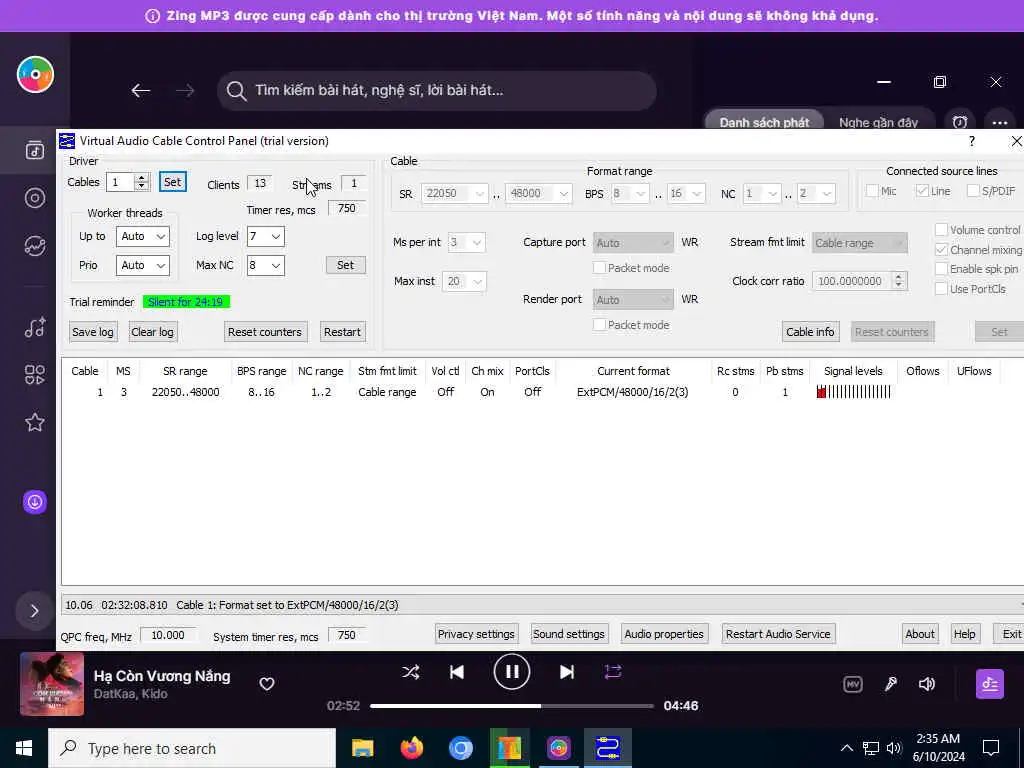The height and width of the screenshot is (768, 1024).
Task: Click the player volume speaker icon
Action: click(927, 684)
